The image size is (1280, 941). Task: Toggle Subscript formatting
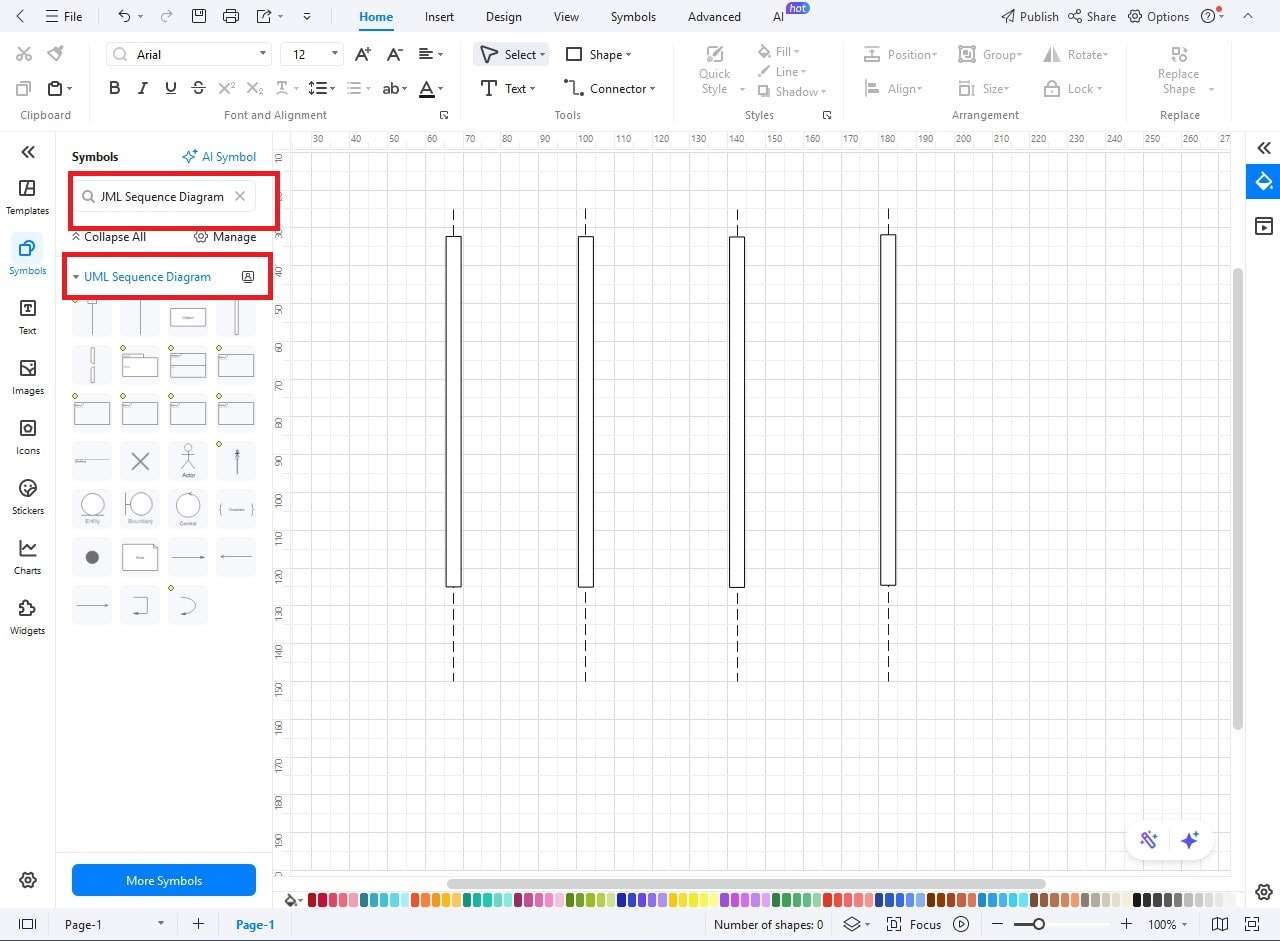click(255, 88)
